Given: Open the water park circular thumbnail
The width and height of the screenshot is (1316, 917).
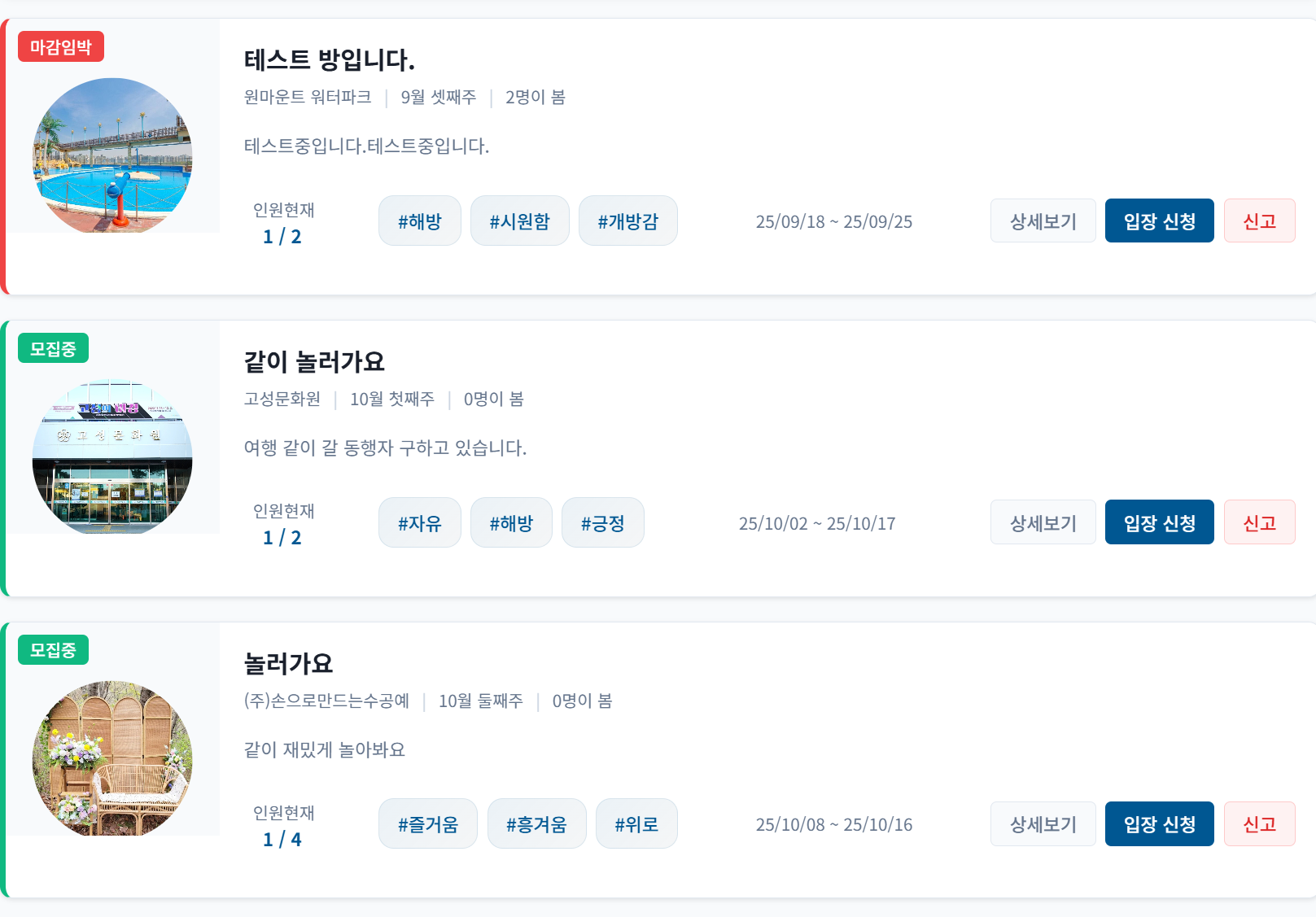Looking at the screenshot, I should pyautogui.click(x=112, y=155).
